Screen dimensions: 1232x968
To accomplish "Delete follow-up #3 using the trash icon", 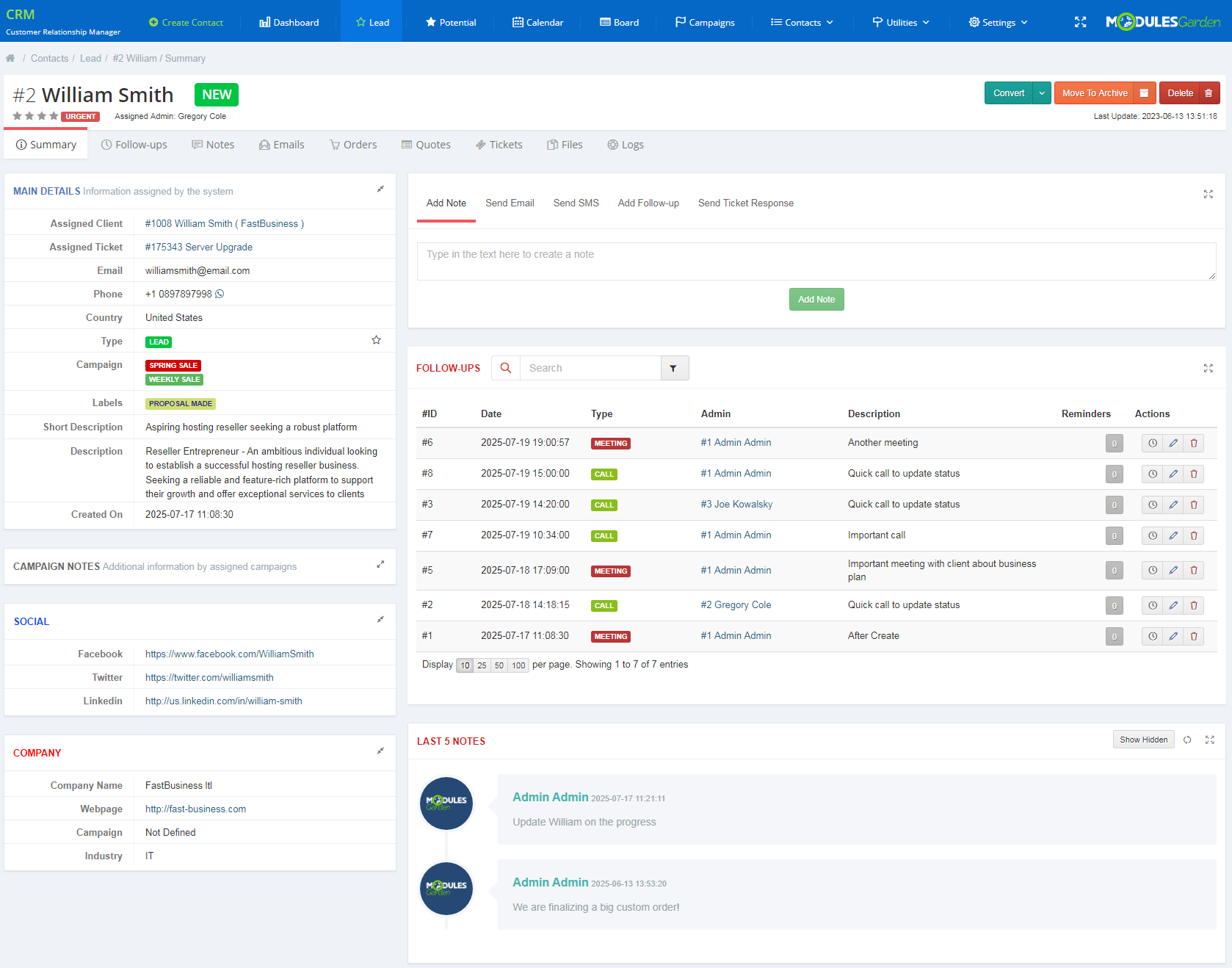I will pyautogui.click(x=1193, y=505).
